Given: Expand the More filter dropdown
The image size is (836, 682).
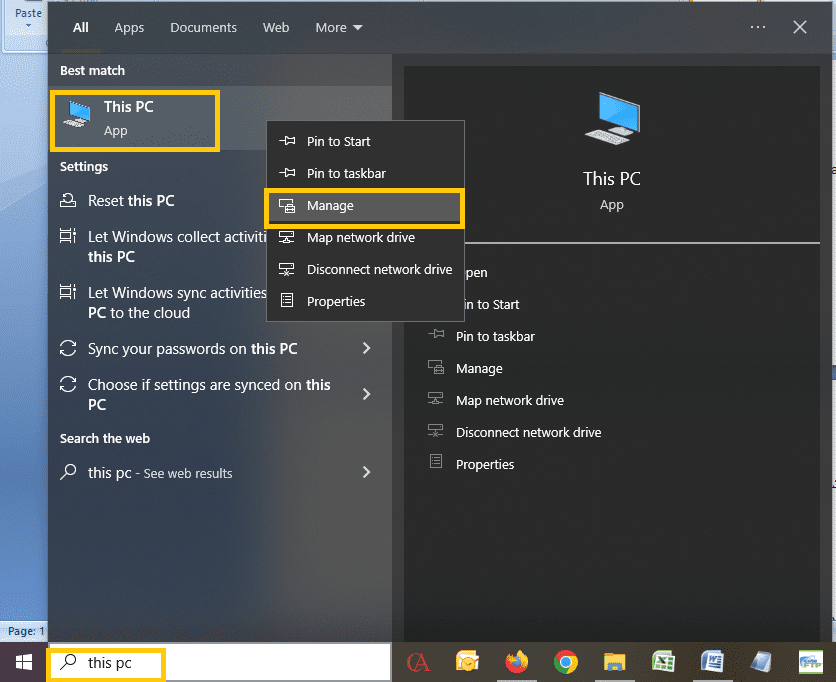Looking at the screenshot, I should pos(339,27).
